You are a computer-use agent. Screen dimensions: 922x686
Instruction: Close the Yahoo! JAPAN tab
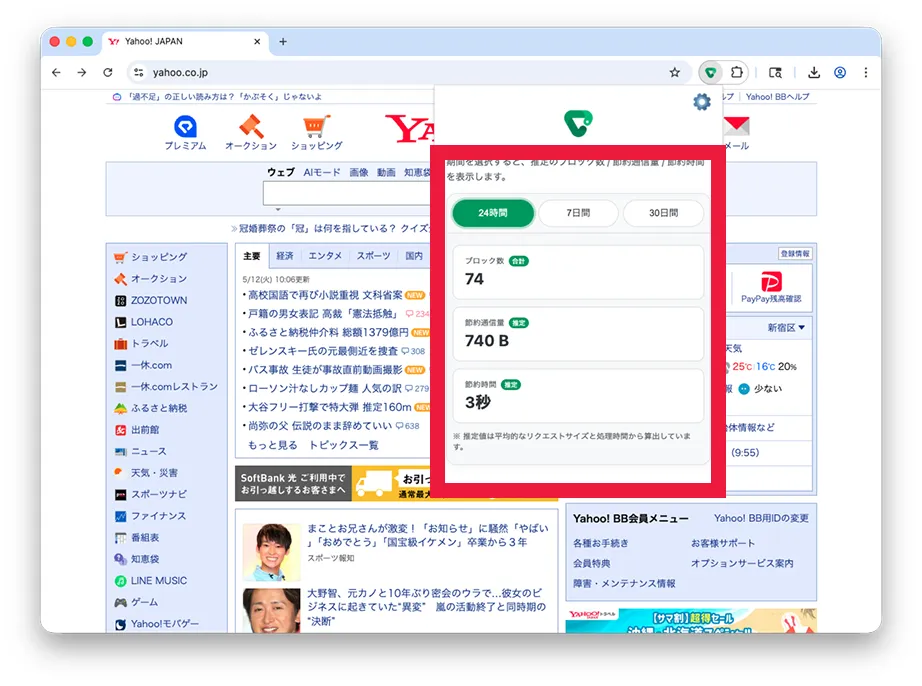click(257, 42)
